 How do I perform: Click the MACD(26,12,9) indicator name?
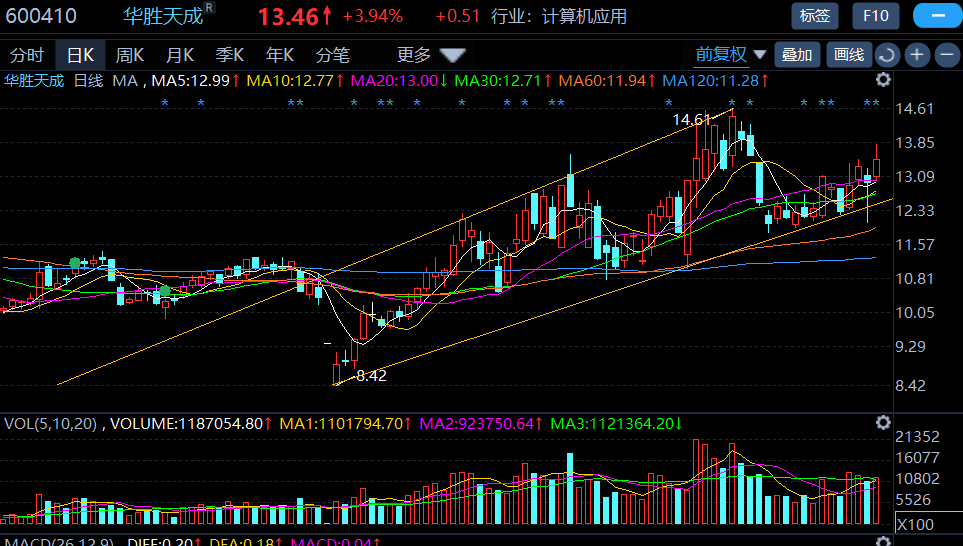pos(59,542)
